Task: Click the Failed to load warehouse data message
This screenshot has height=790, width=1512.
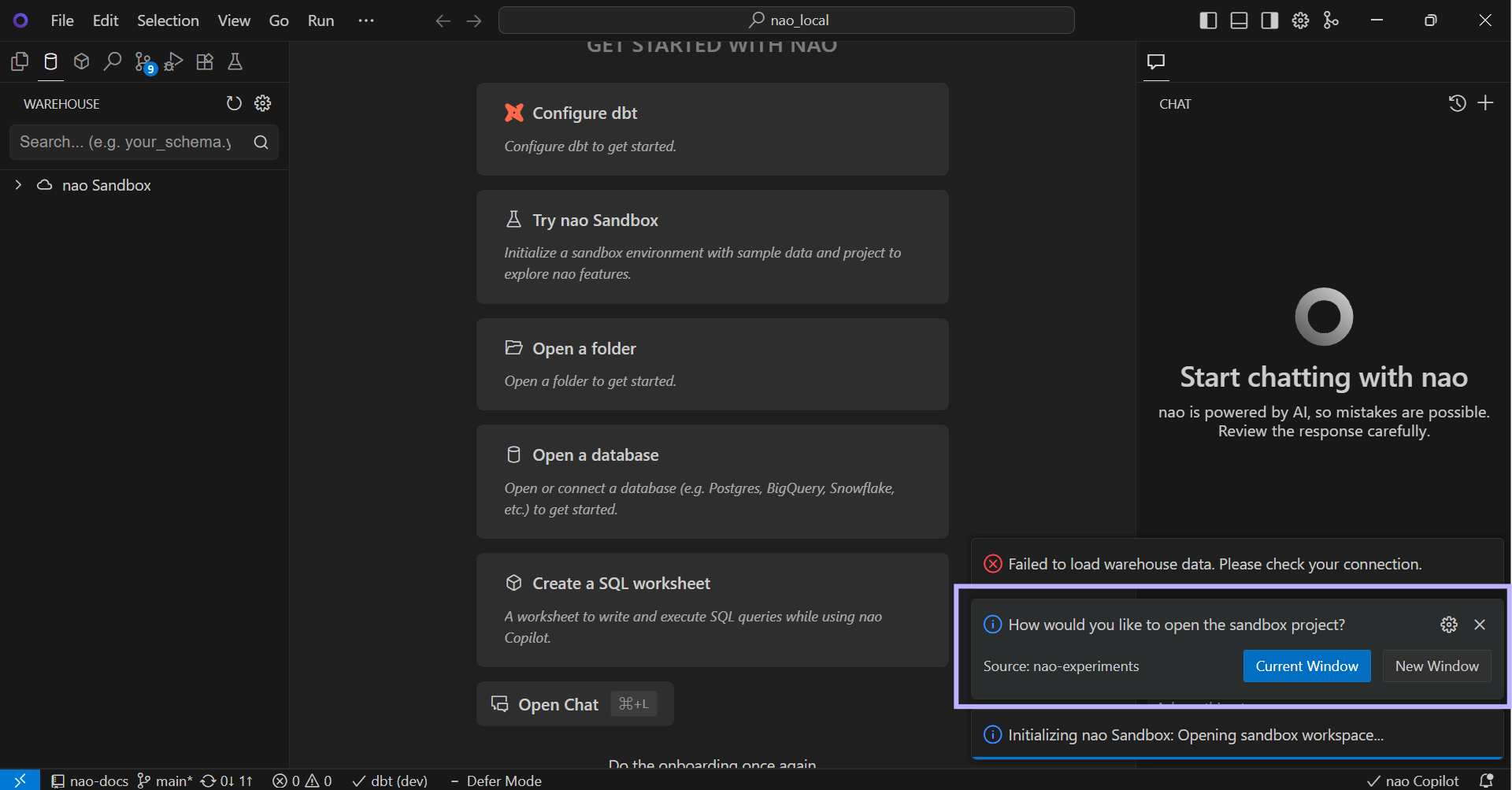Action: click(1214, 564)
